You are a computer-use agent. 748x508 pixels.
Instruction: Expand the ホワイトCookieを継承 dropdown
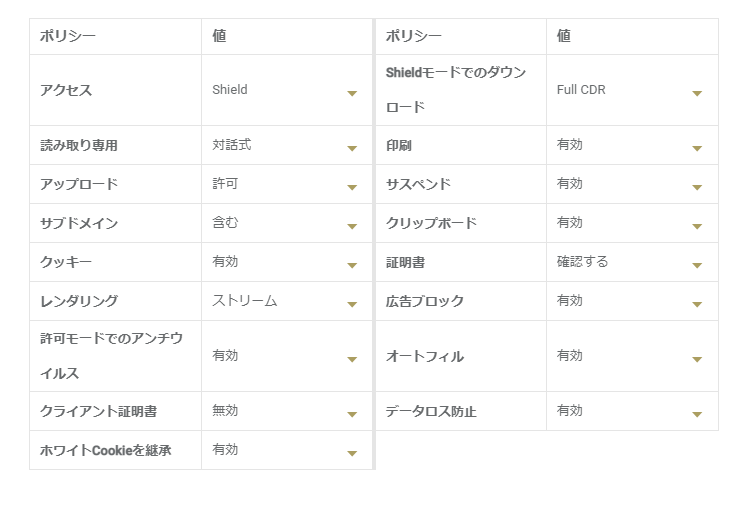coord(352,453)
